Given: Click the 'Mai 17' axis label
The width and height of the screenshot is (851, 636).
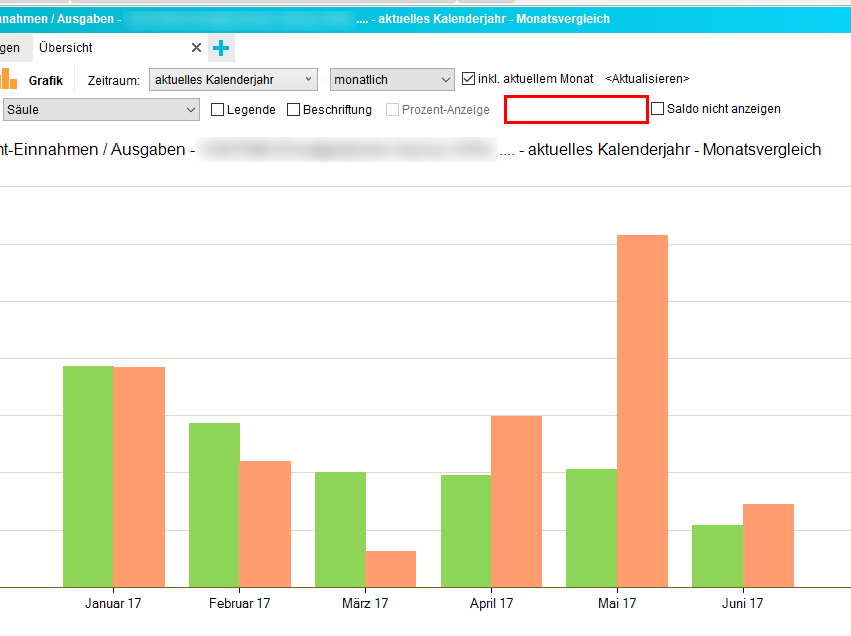Looking at the screenshot, I should [x=617, y=603].
